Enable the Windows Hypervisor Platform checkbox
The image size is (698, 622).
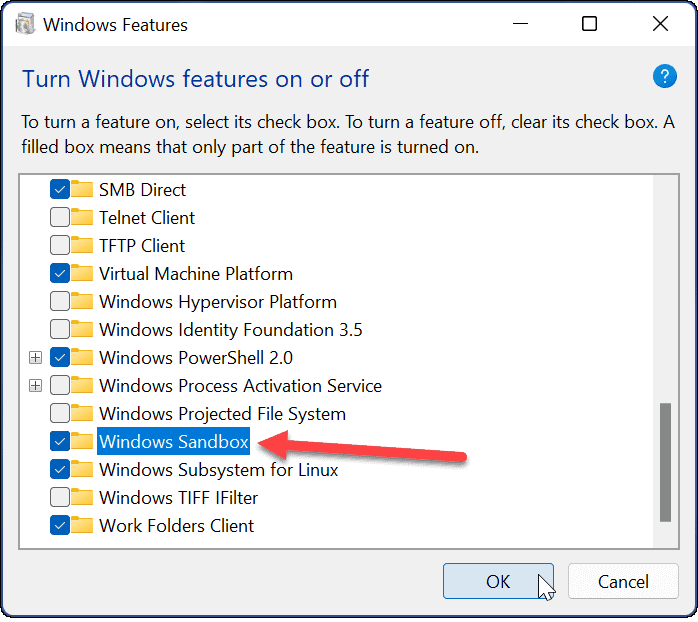click(59, 301)
